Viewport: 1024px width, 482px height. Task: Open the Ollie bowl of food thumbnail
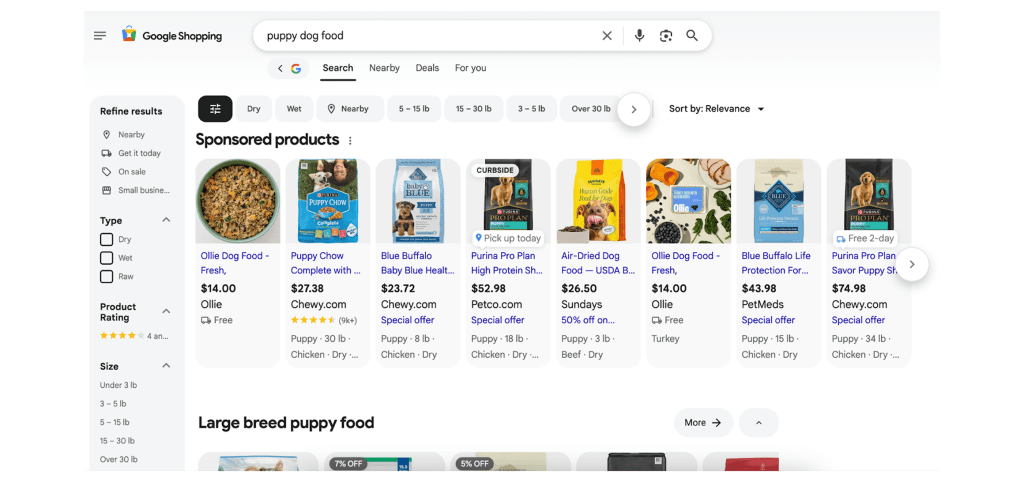[x=238, y=201]
